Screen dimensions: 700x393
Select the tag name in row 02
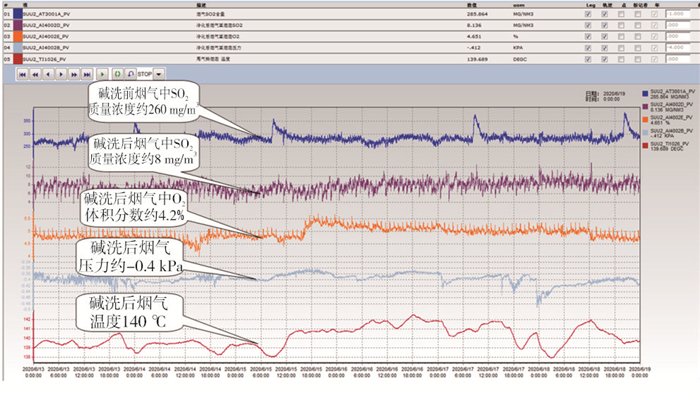tap(46, 25)
